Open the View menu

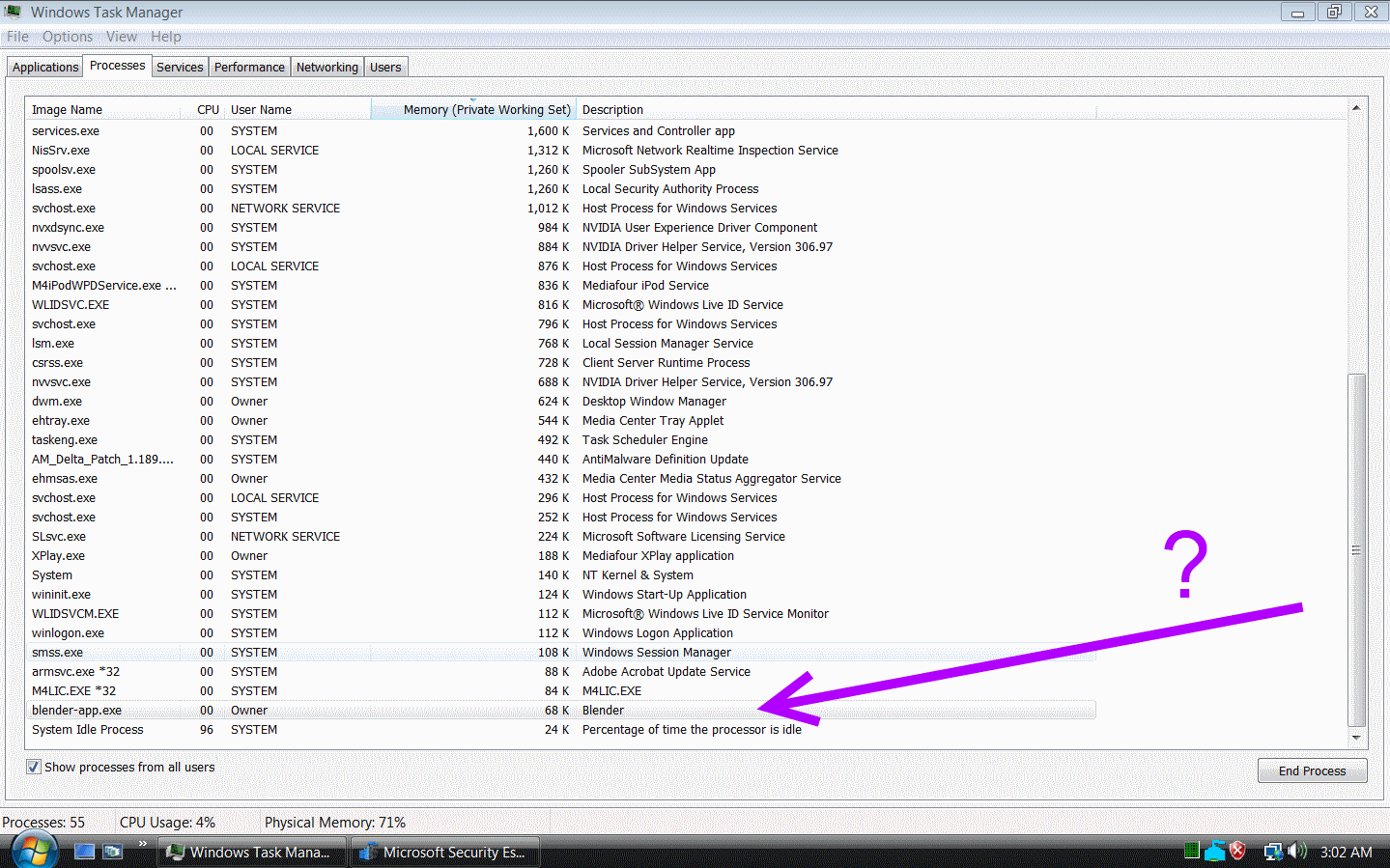click(x=122, y=37)
